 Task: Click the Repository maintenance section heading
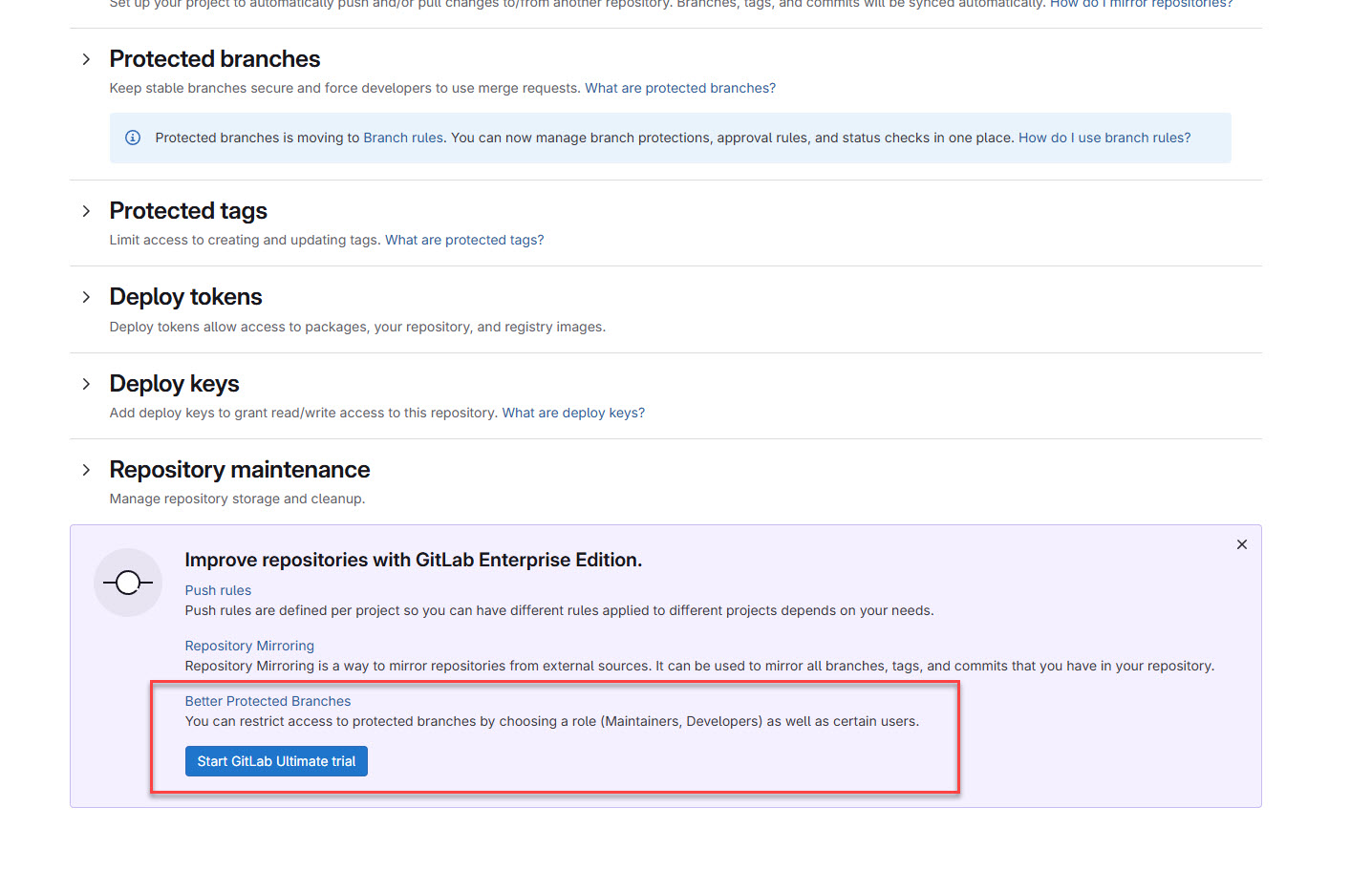(x=240, y=470)
